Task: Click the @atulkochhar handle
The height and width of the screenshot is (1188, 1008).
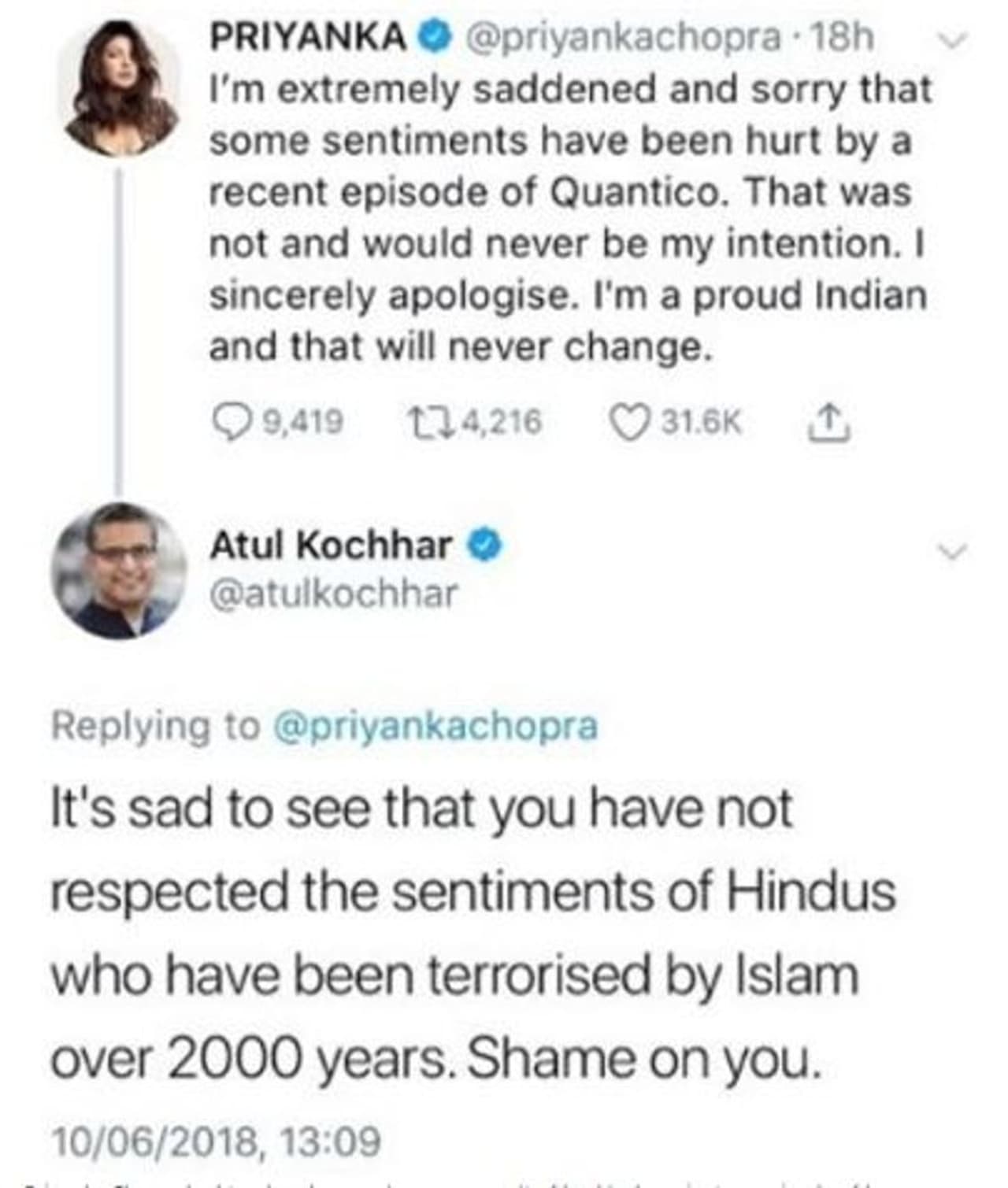Action: pyautogui.click(x=333, y=593)
